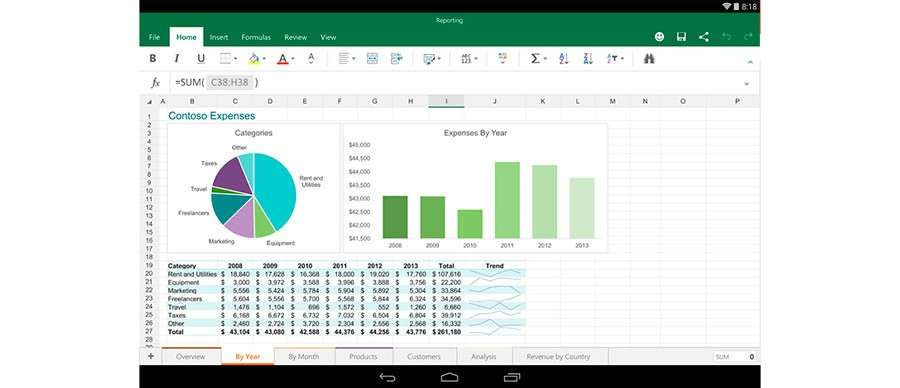Click the text alignment icon
This screenshot has width=900, height=388.
[x=344, y=59]
